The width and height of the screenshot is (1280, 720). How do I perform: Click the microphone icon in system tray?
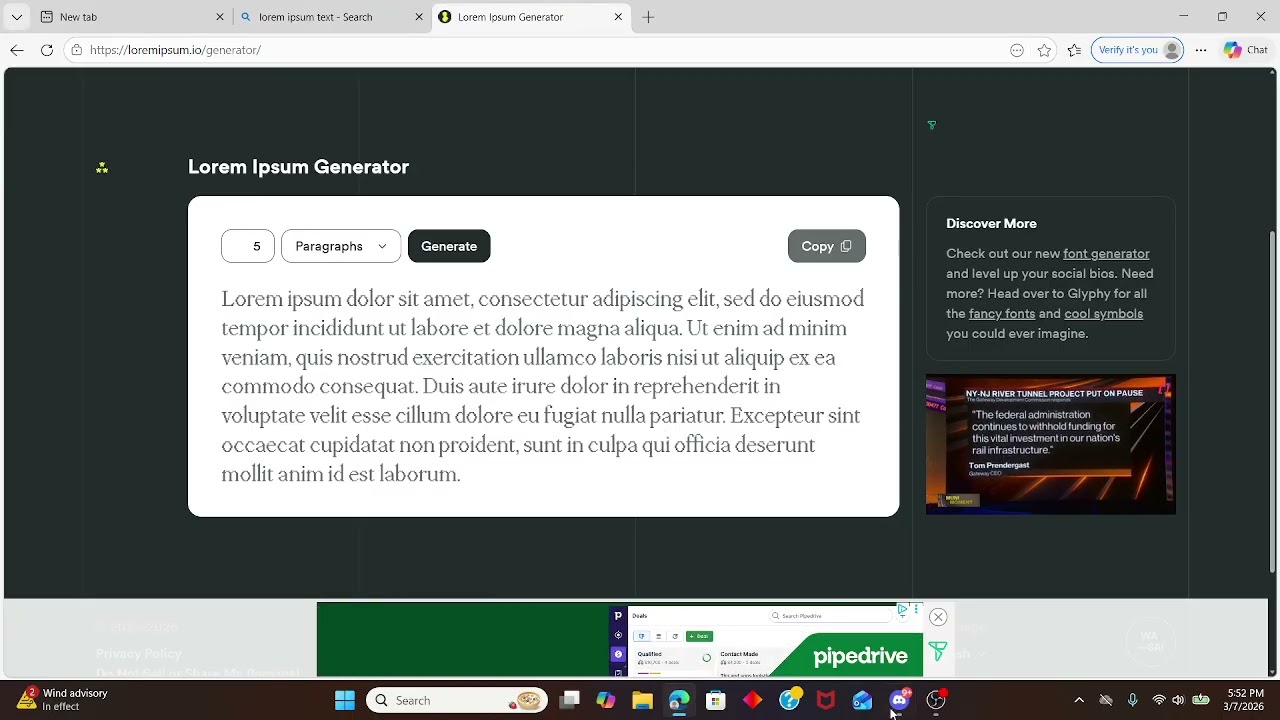click(x=1132, y=701)
